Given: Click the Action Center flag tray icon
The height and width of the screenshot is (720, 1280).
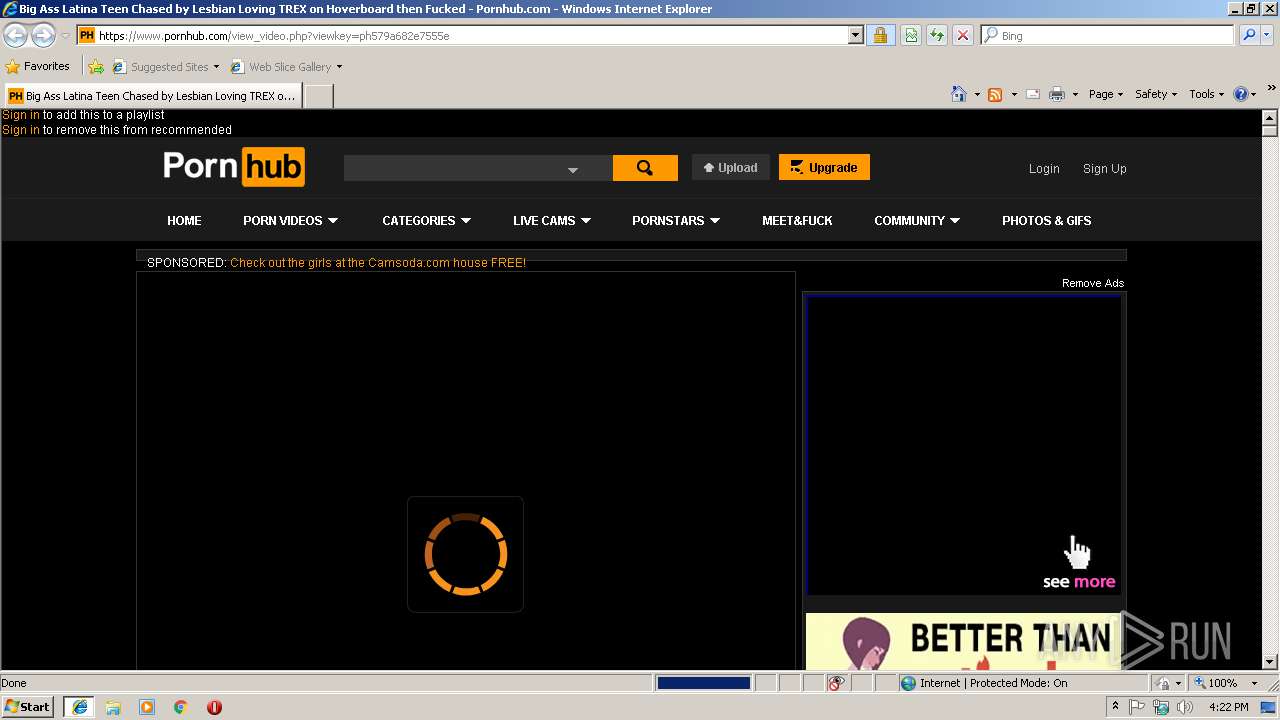Looking at the screenshot, I should [1137, 707].
